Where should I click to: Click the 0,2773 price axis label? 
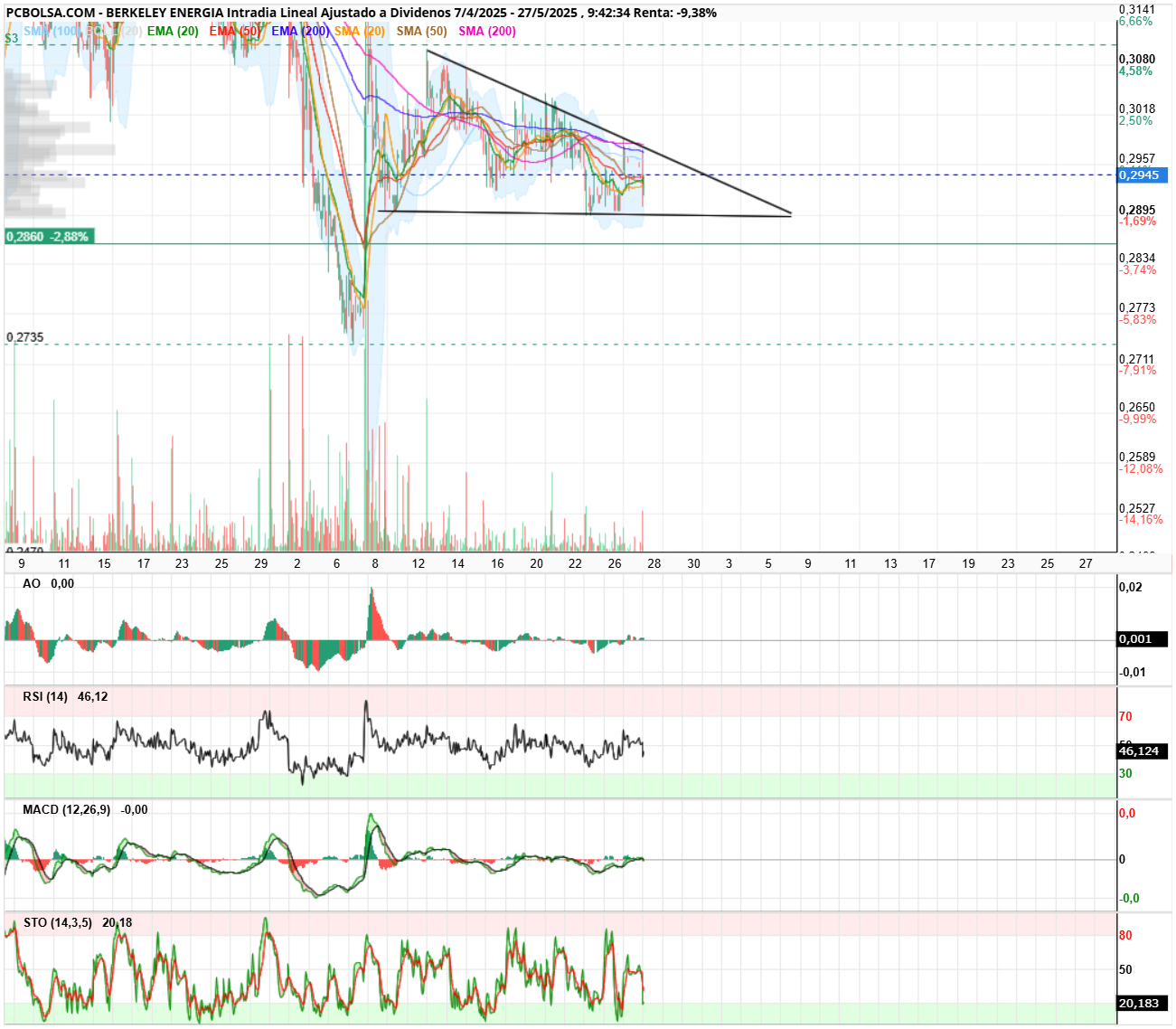click(x=1137, y=307)
